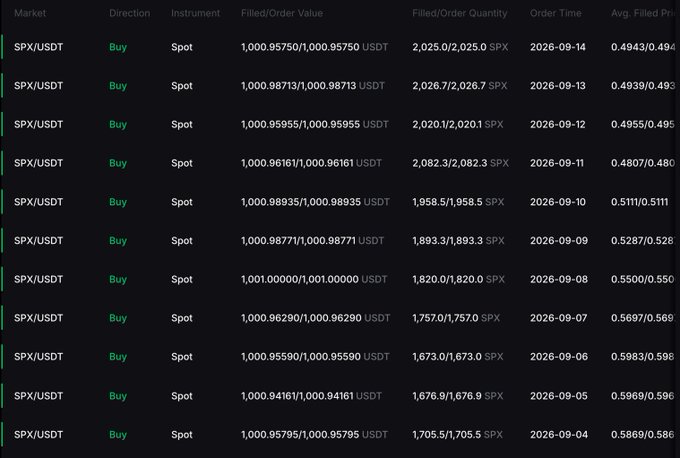Select the Direction column header
Viewport: 680px width, 458px height.
[129, 13]
